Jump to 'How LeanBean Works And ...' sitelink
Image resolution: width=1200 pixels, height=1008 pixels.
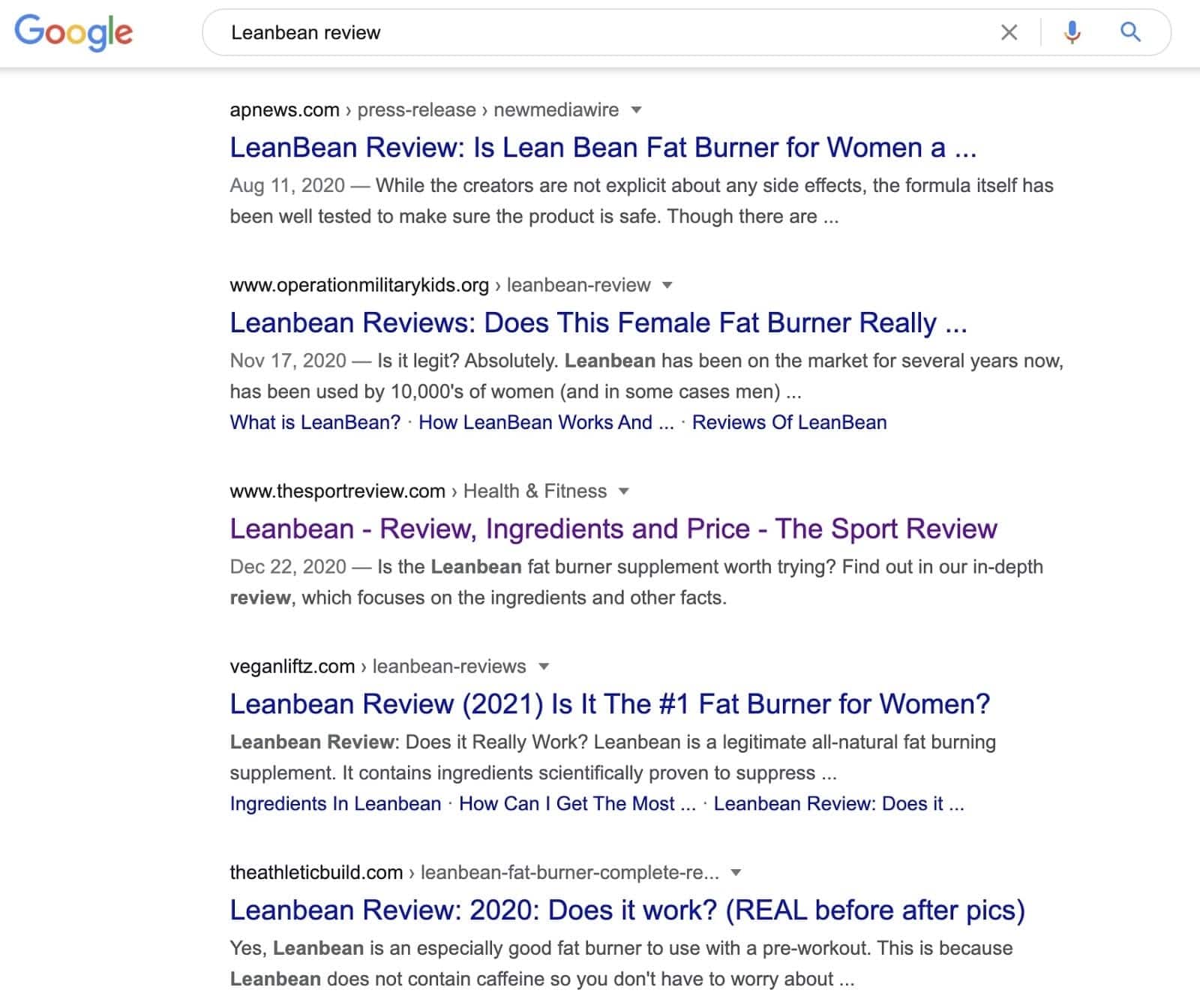pyautogui.click(x=546, y=422)
